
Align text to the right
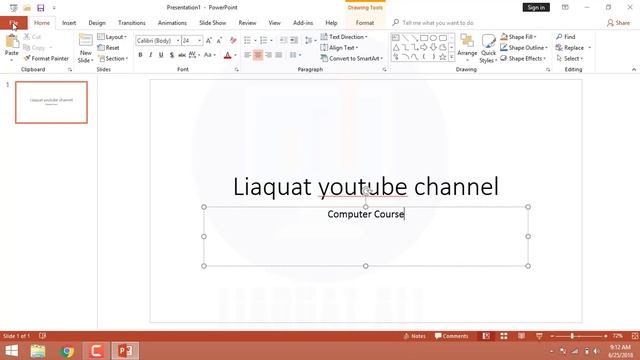click(269, 55)
